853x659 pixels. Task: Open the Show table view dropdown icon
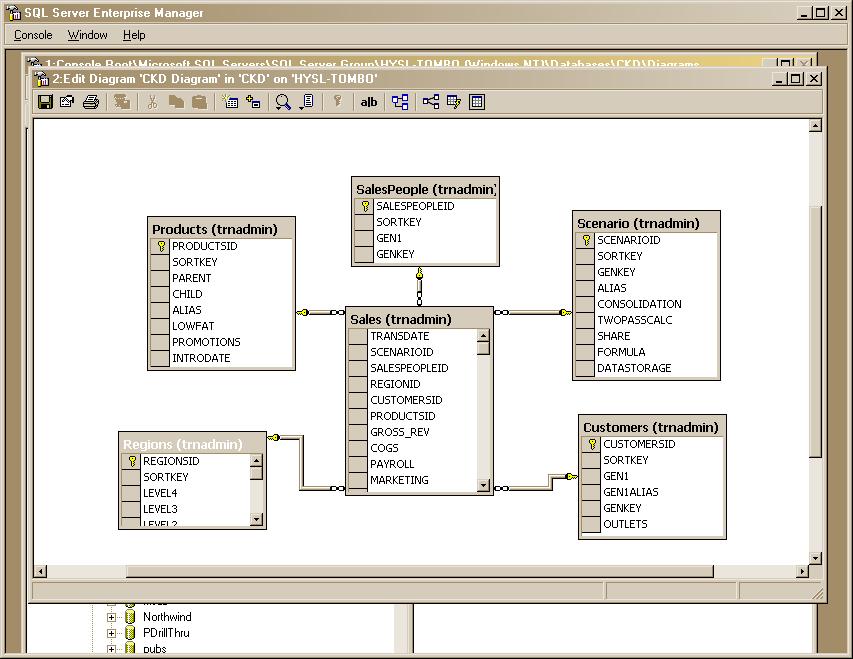[x=307, y=102]
